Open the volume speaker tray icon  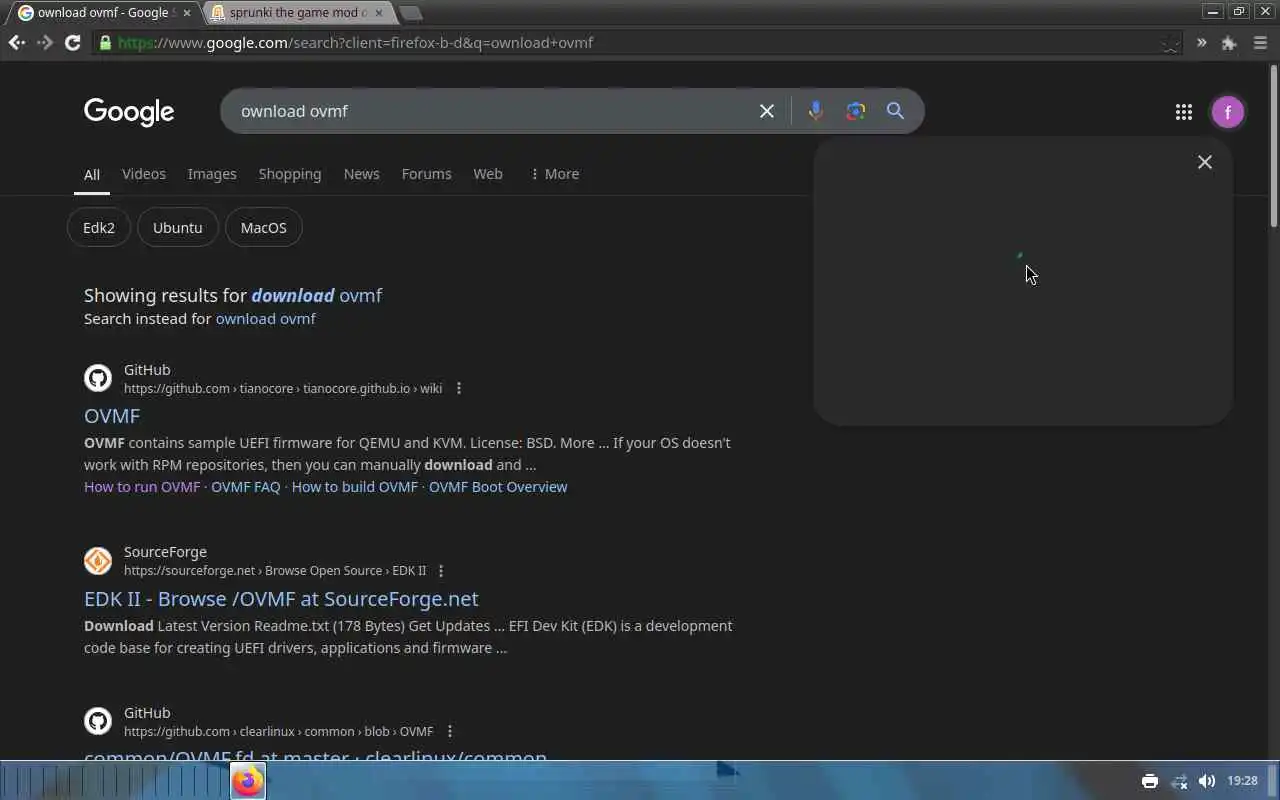coord(1207,781)
